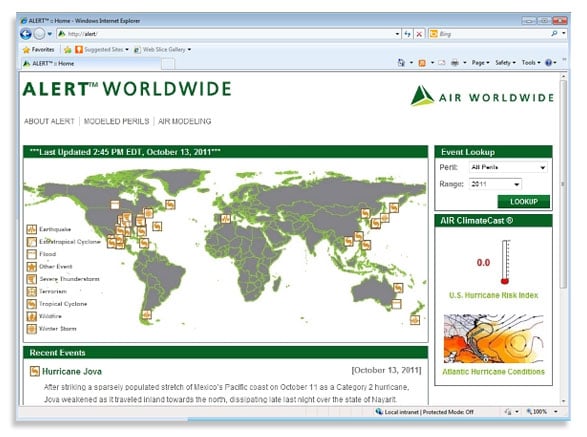
Task: Click the red Stop loading icon
Action: pos(419,34)
